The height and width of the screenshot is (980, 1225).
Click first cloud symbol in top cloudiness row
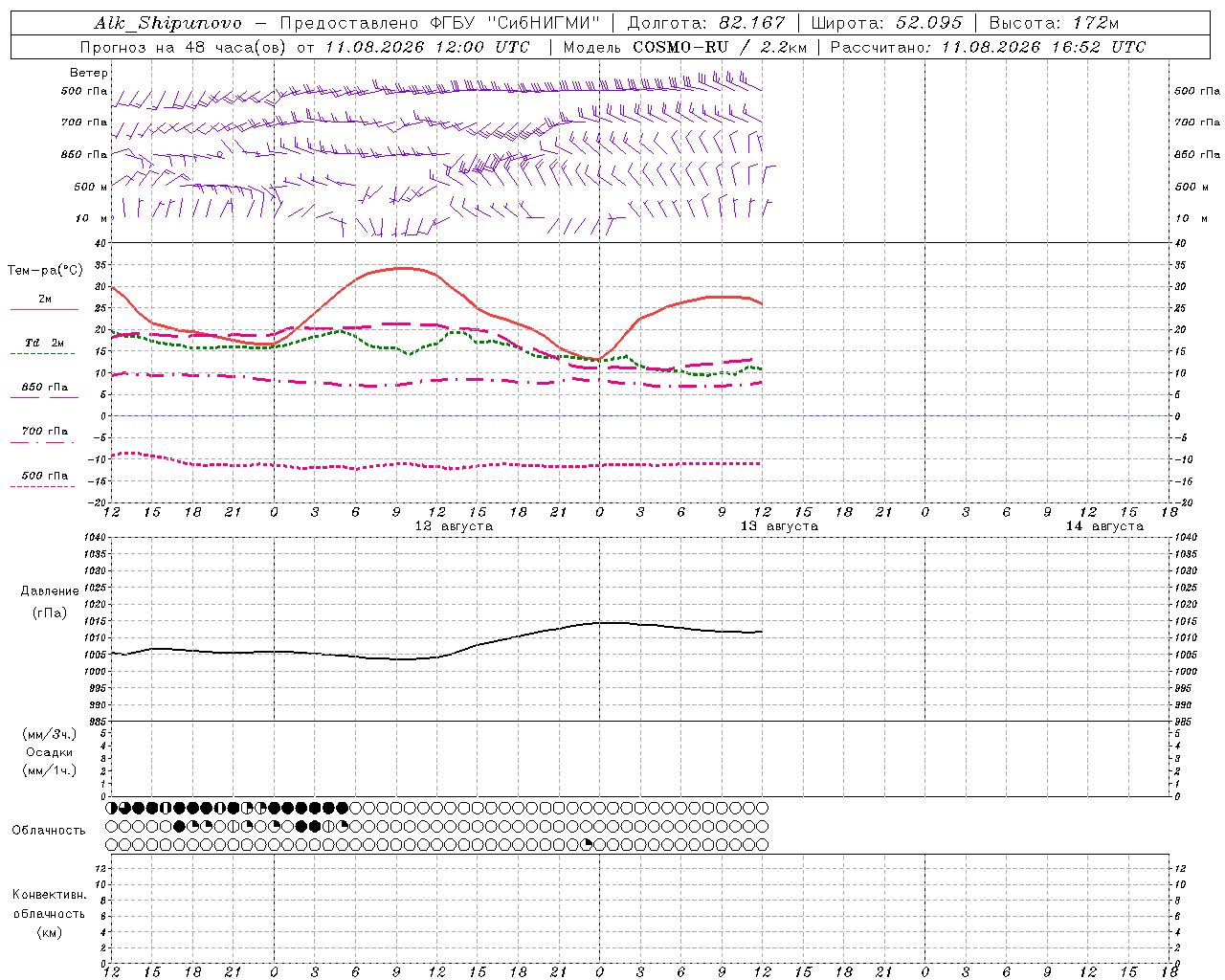(111, 808)
